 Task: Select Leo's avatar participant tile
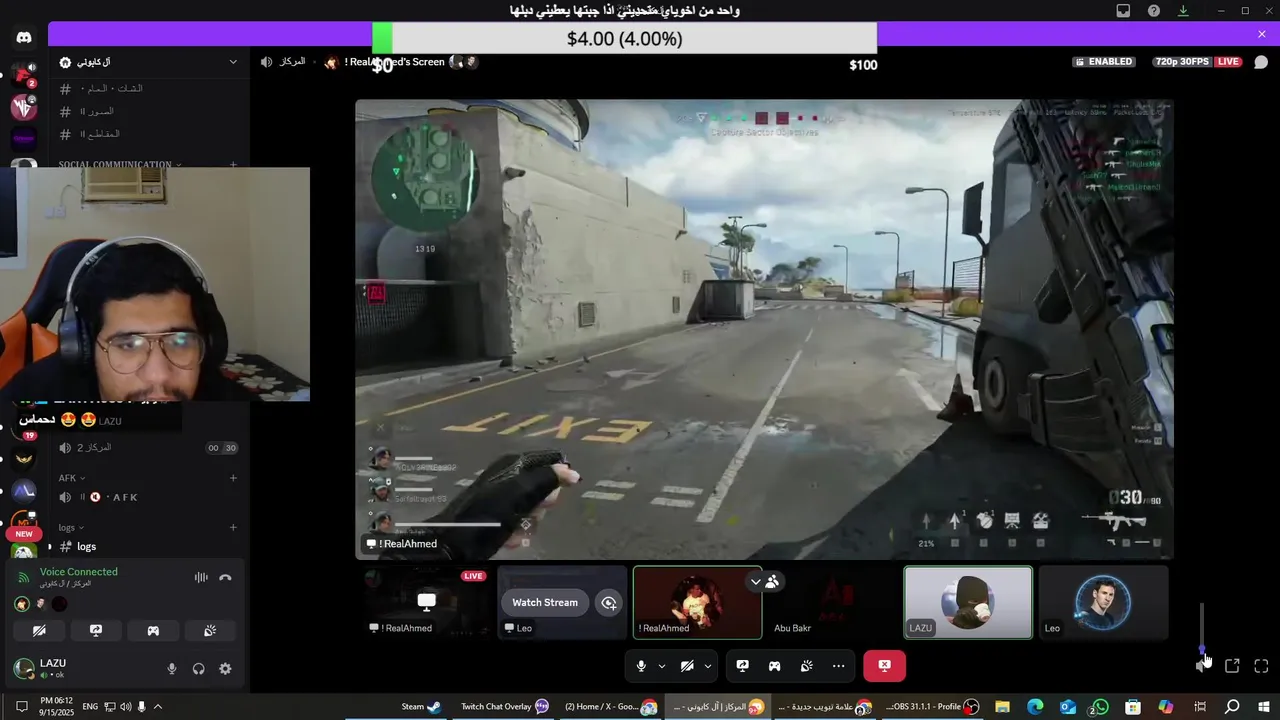coord(1103,602)
